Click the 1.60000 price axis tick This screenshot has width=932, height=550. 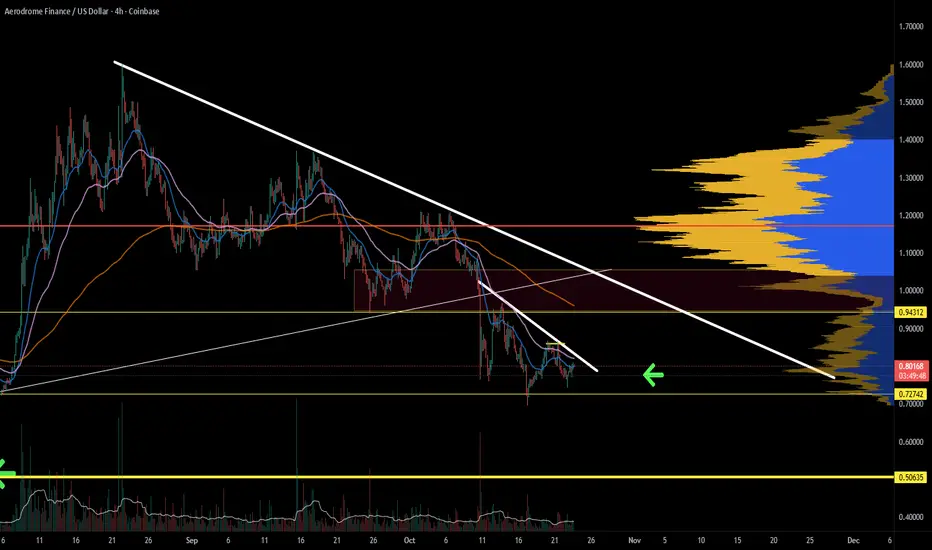tap(911, 64)
